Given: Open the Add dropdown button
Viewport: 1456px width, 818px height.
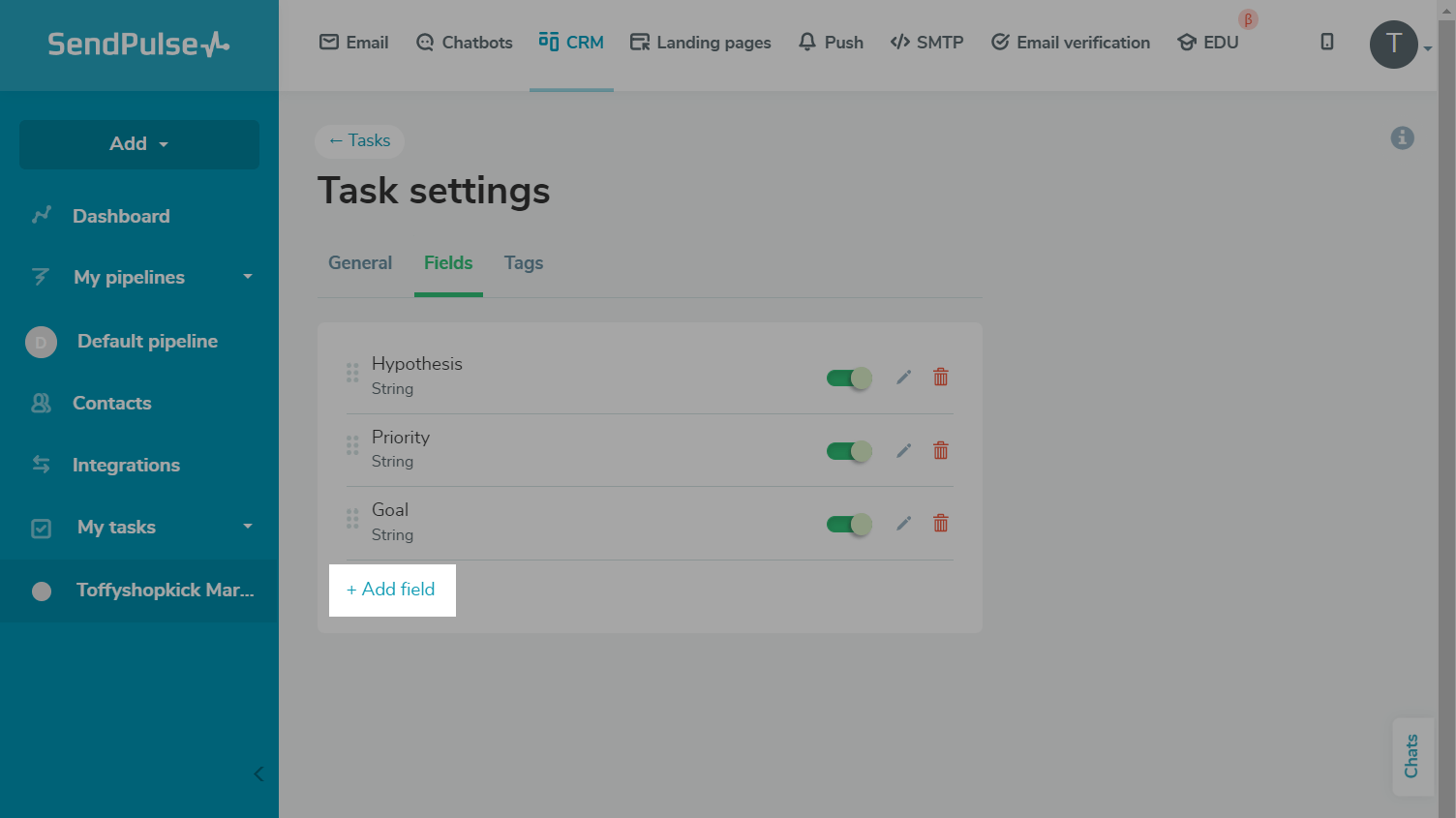Looking at the screenshot, I should tap(139, 144).
